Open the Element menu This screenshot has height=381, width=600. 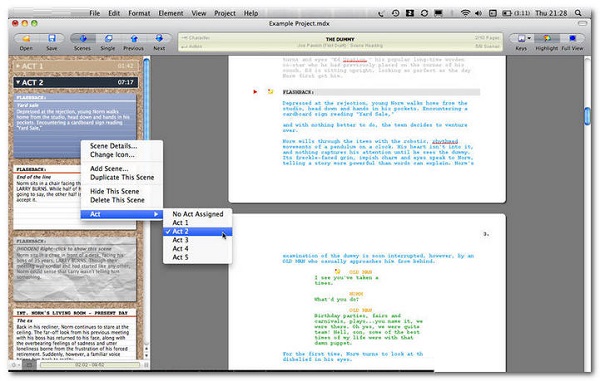tap(171, 13)
